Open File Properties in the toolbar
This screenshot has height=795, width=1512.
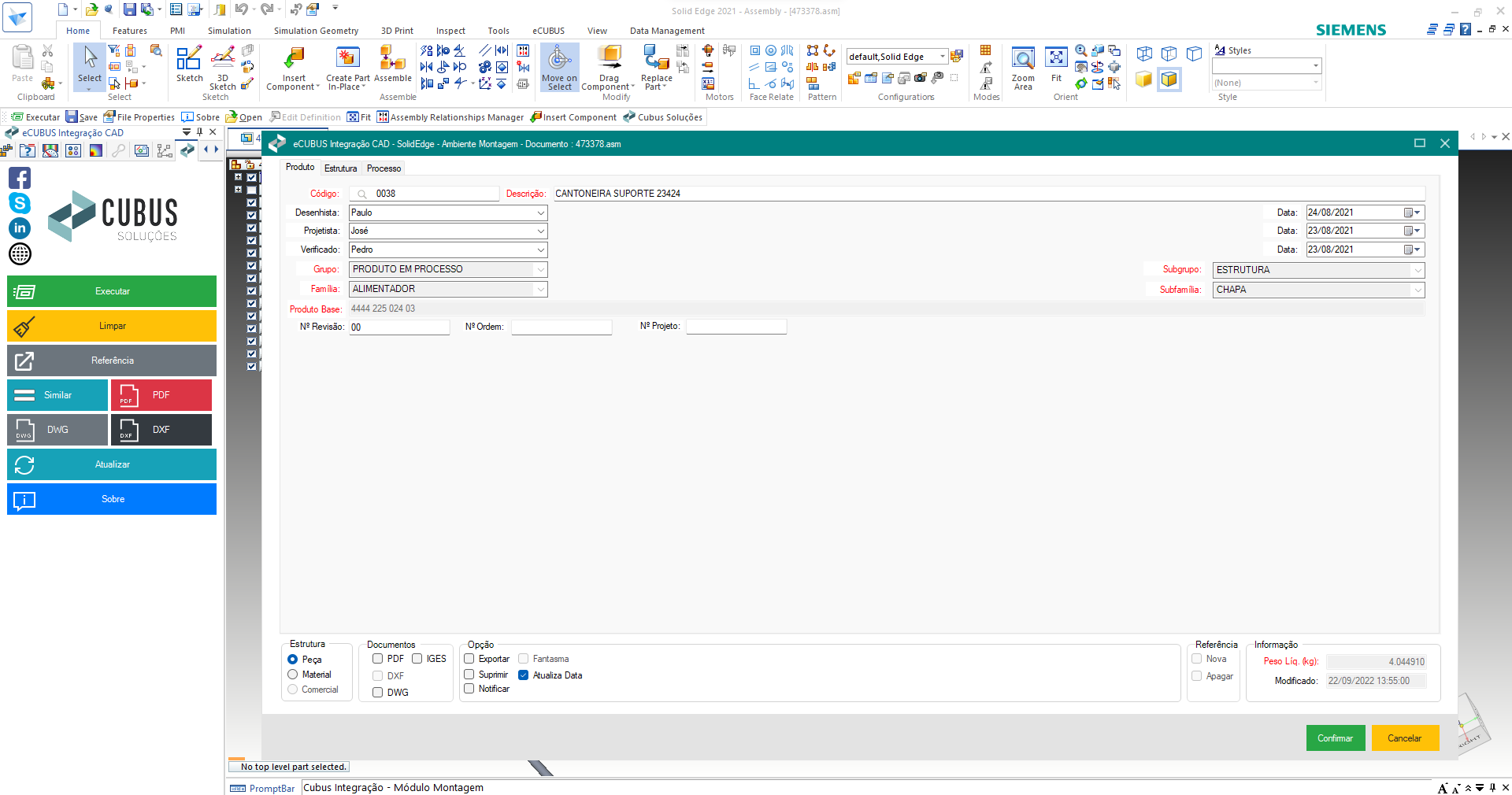(x=139, y=117)
